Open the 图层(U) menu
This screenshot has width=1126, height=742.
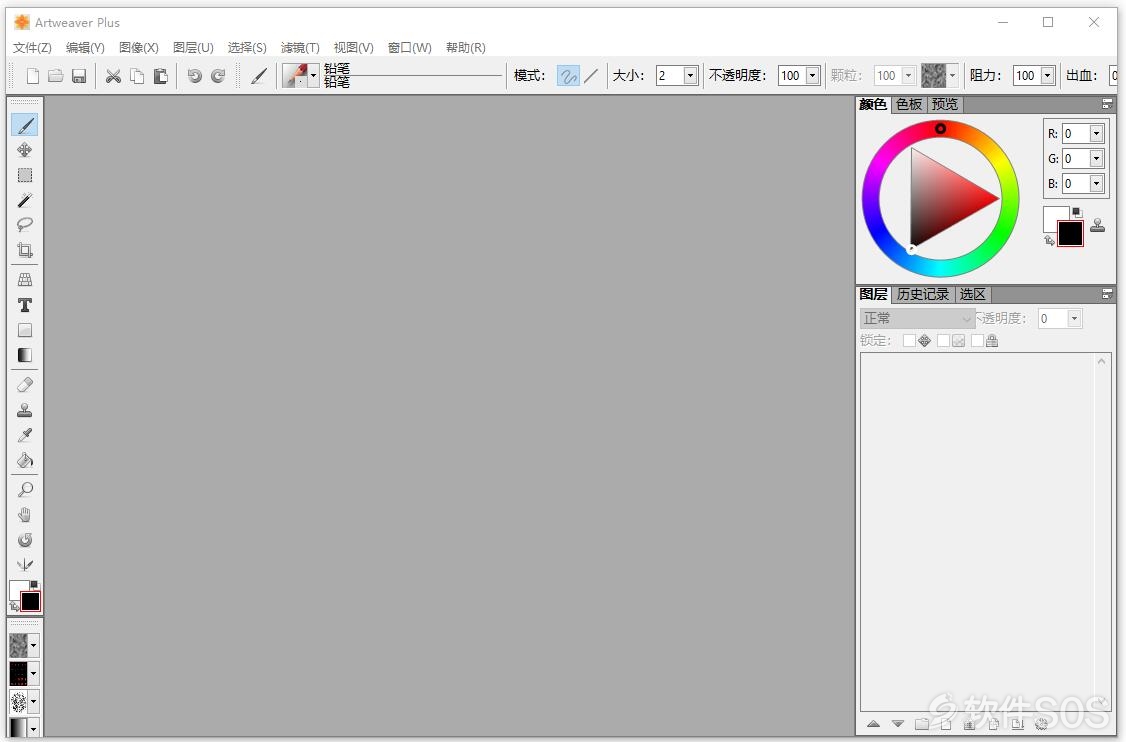pyautogui.click(x=193, y=47)
